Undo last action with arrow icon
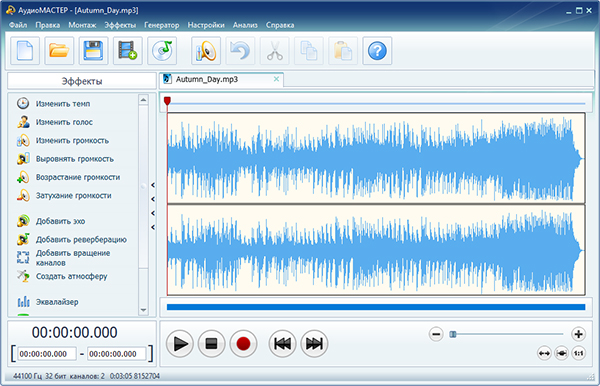Image resolution: width=600 pixels, height=386 pixels. 240,51
